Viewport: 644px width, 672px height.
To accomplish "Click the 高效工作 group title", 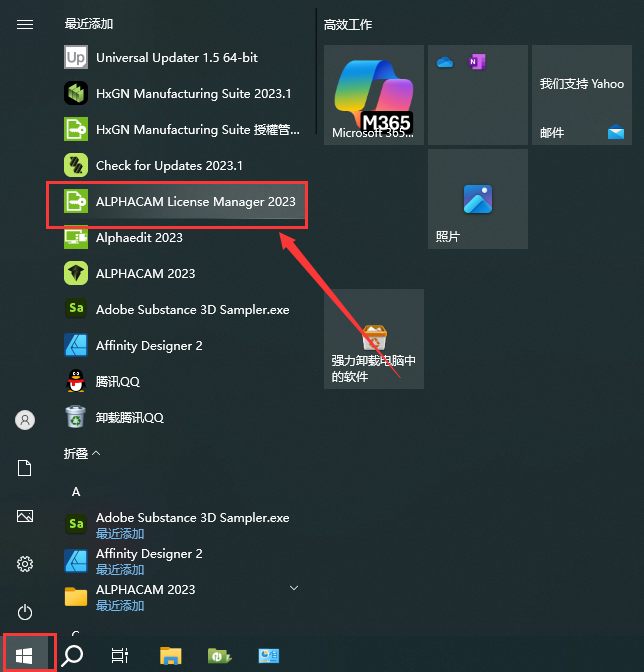I will point(347,25).
